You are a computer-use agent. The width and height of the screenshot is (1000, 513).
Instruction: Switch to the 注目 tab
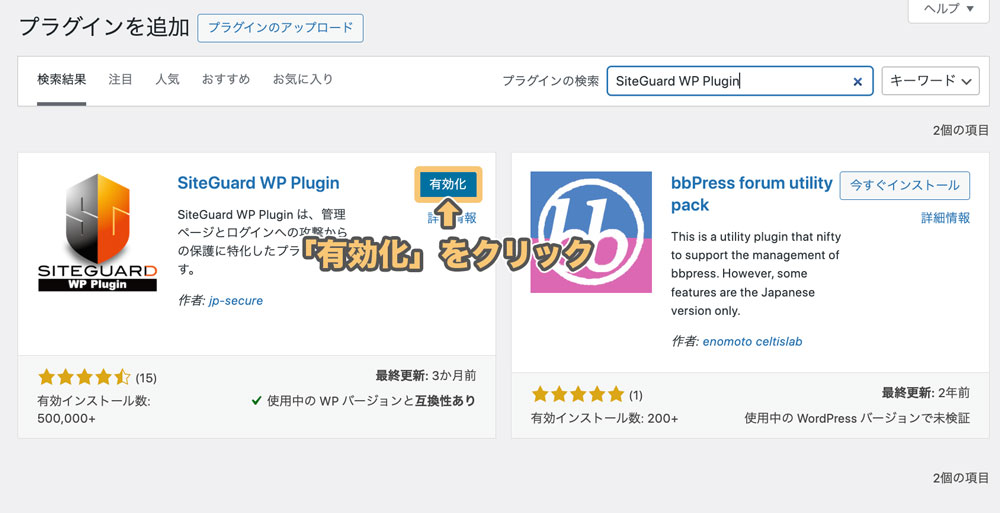tap(120, 79)
